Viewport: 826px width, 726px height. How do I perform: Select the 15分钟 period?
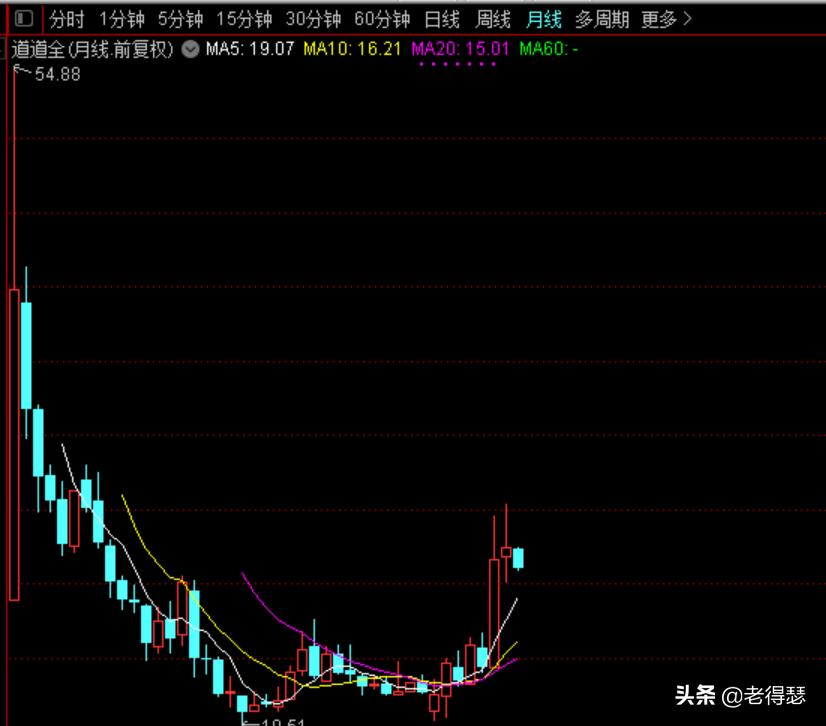tap(243, 17)
